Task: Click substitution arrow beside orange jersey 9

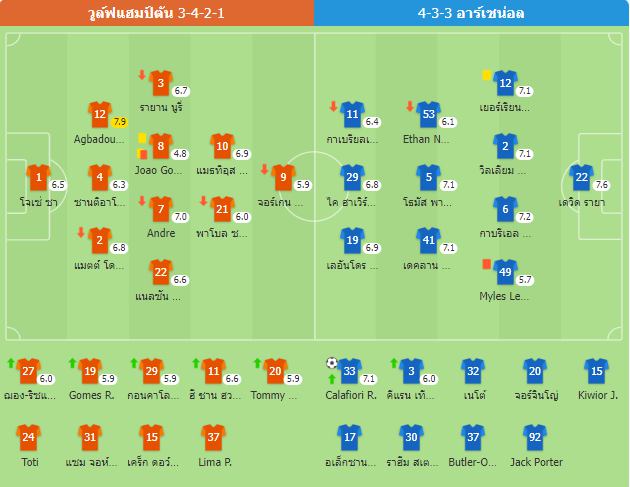Action: (x=264, y=169)
